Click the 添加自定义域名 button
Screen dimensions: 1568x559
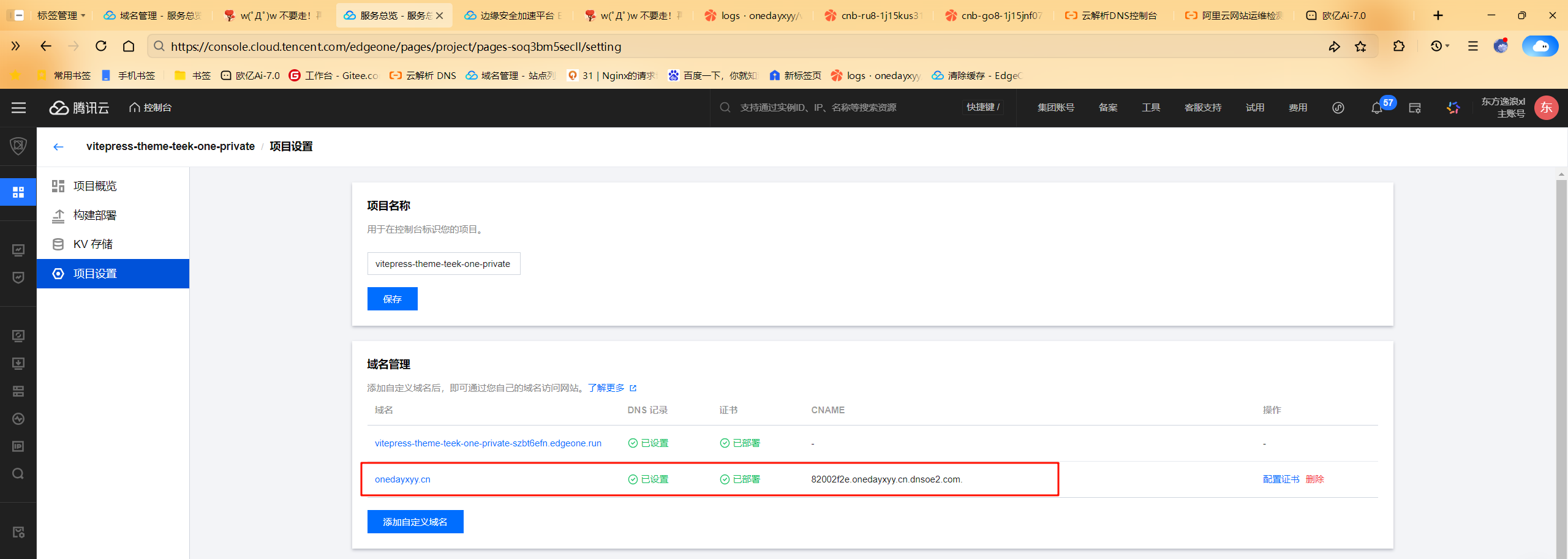(x=415, y=522)
